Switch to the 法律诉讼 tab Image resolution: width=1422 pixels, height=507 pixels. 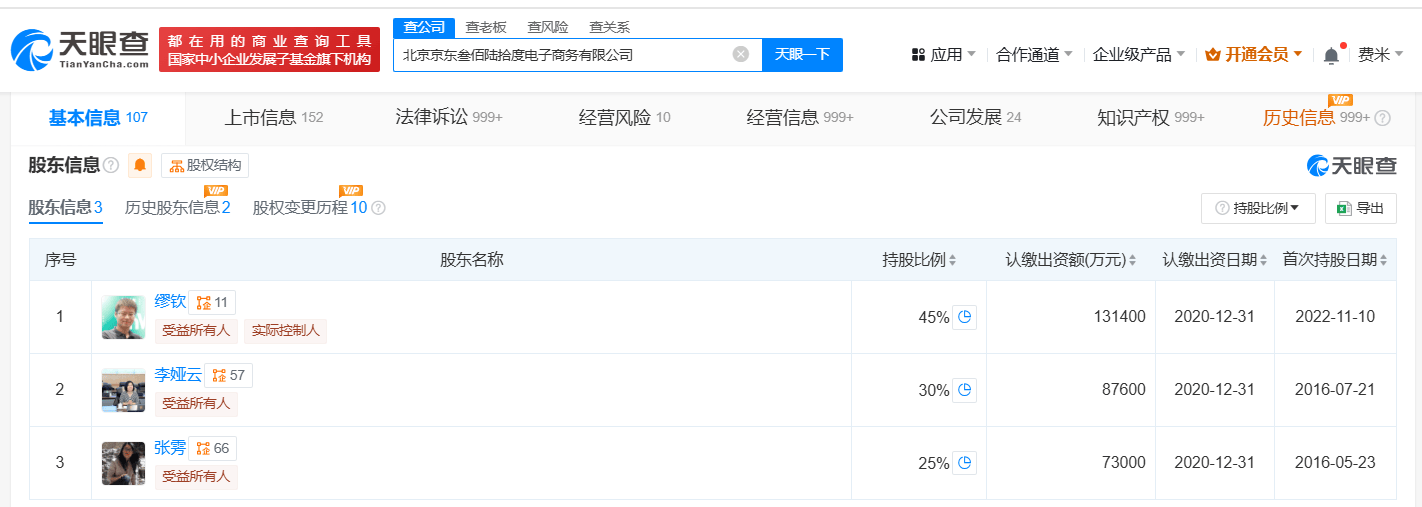coord(449,117)
